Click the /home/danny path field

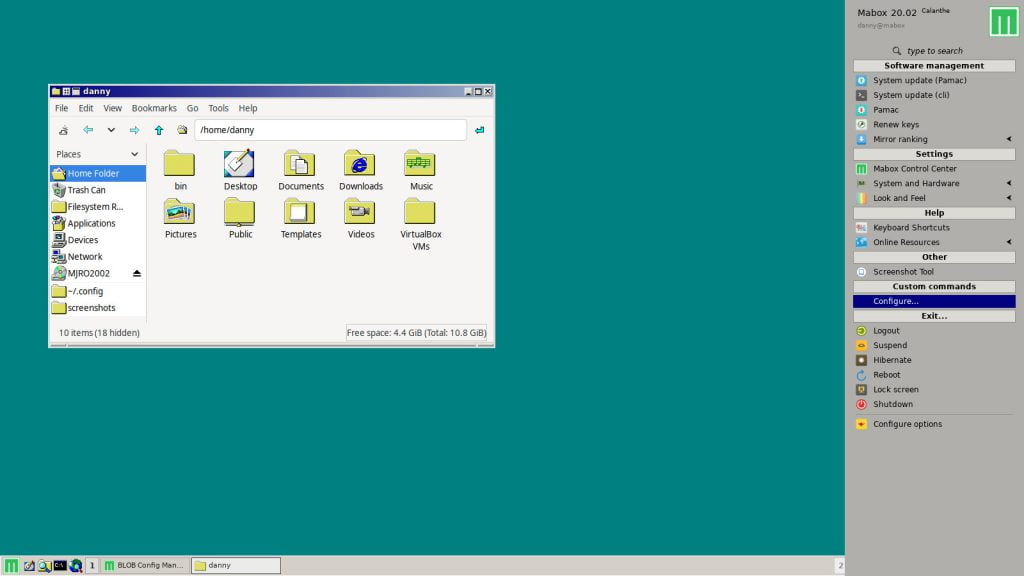[330, 130]
